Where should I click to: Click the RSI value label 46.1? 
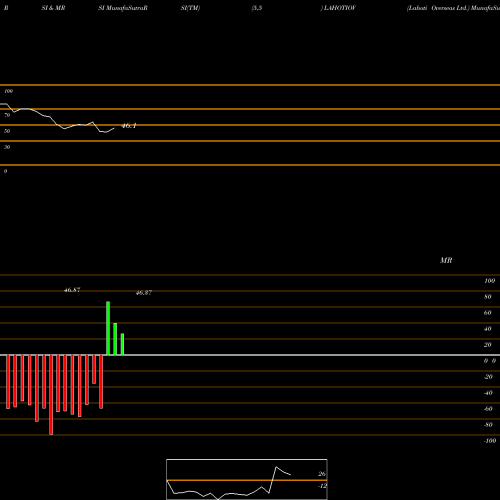pos(129,126)
